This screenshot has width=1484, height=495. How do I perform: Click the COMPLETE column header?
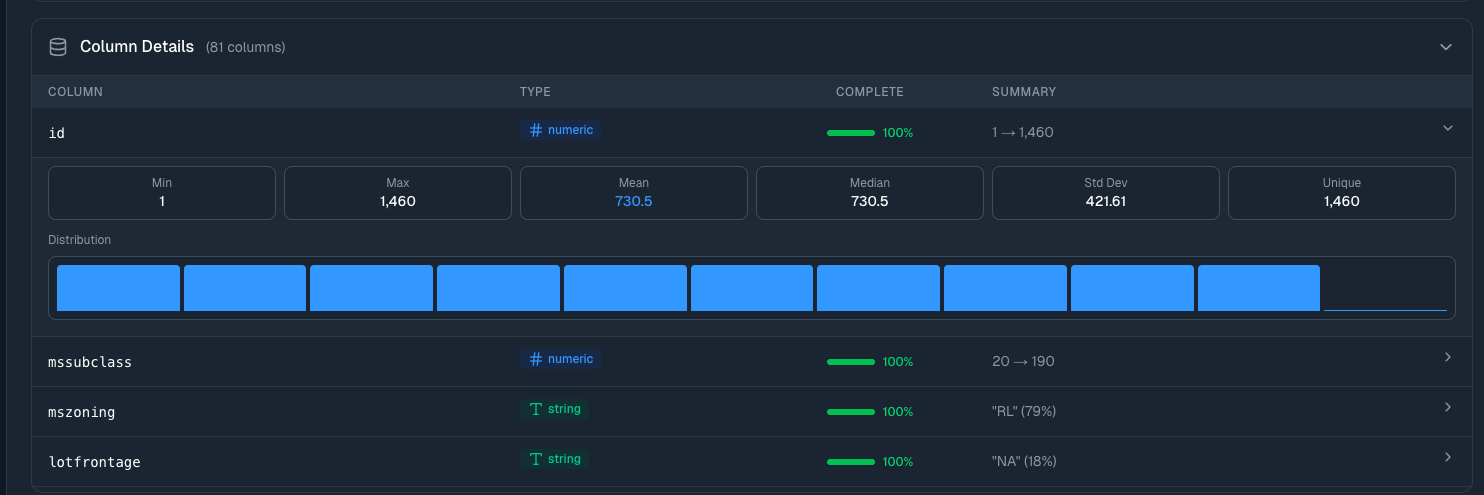click(869, 92)
